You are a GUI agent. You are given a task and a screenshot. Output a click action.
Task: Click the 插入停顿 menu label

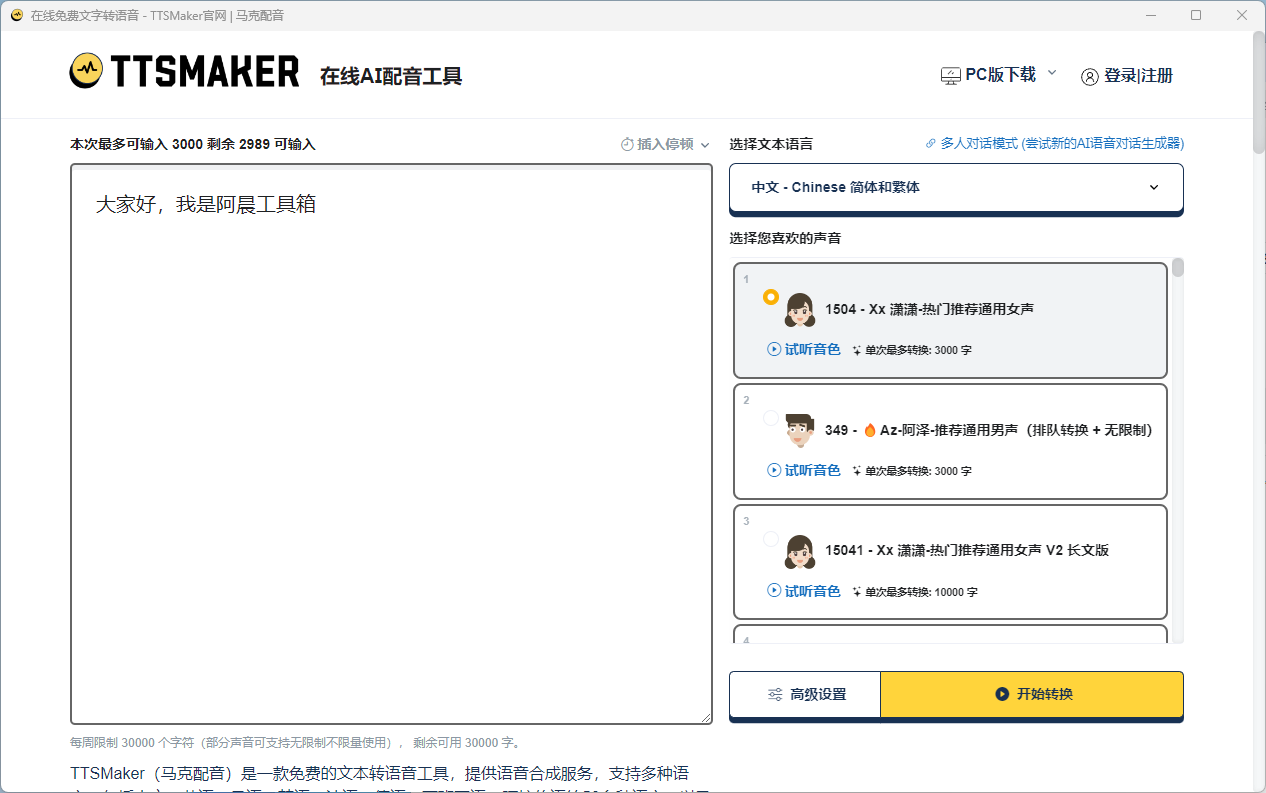click(x=666, y=144)
